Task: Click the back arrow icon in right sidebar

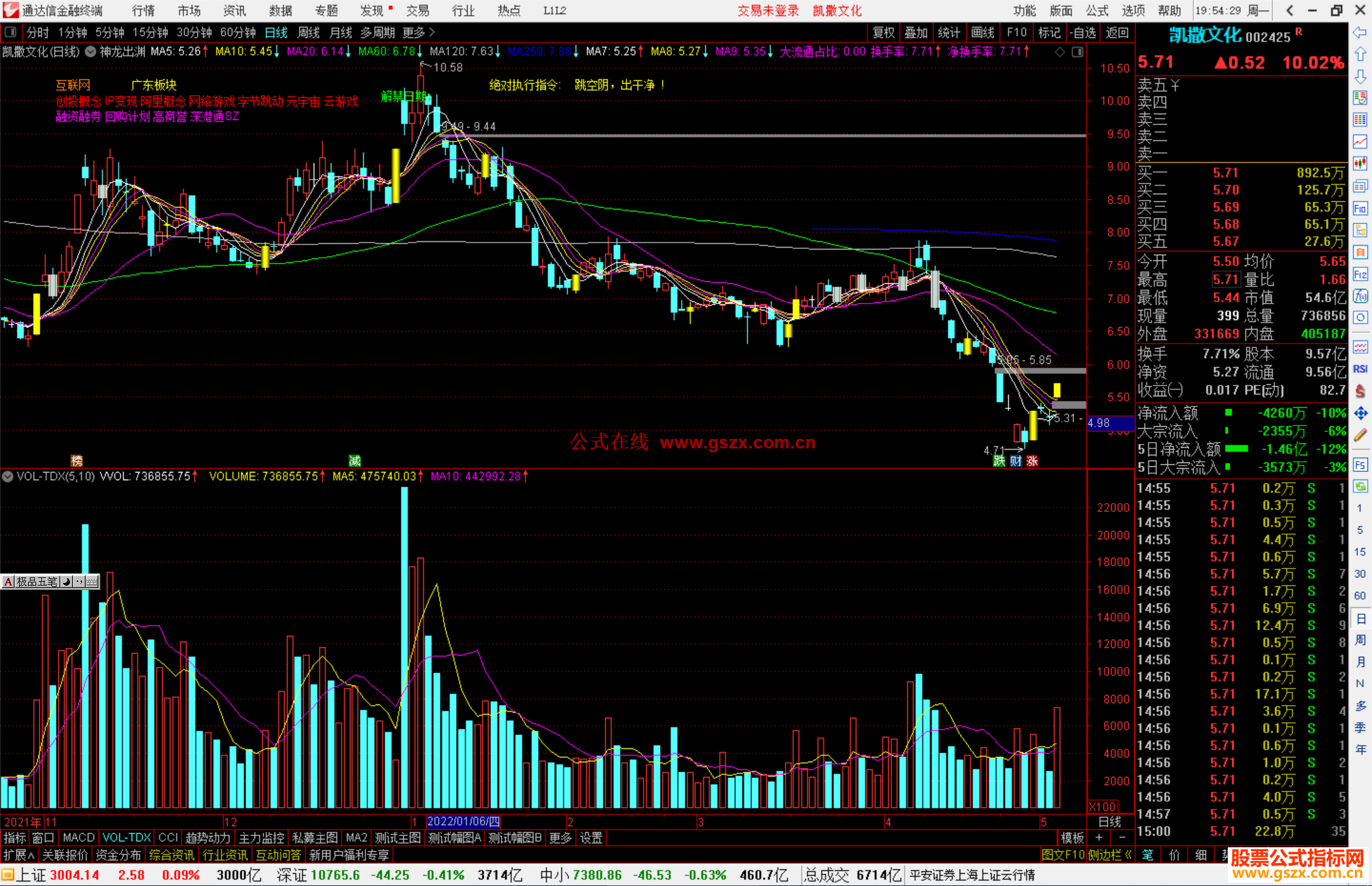Action: click(1360, 32)
